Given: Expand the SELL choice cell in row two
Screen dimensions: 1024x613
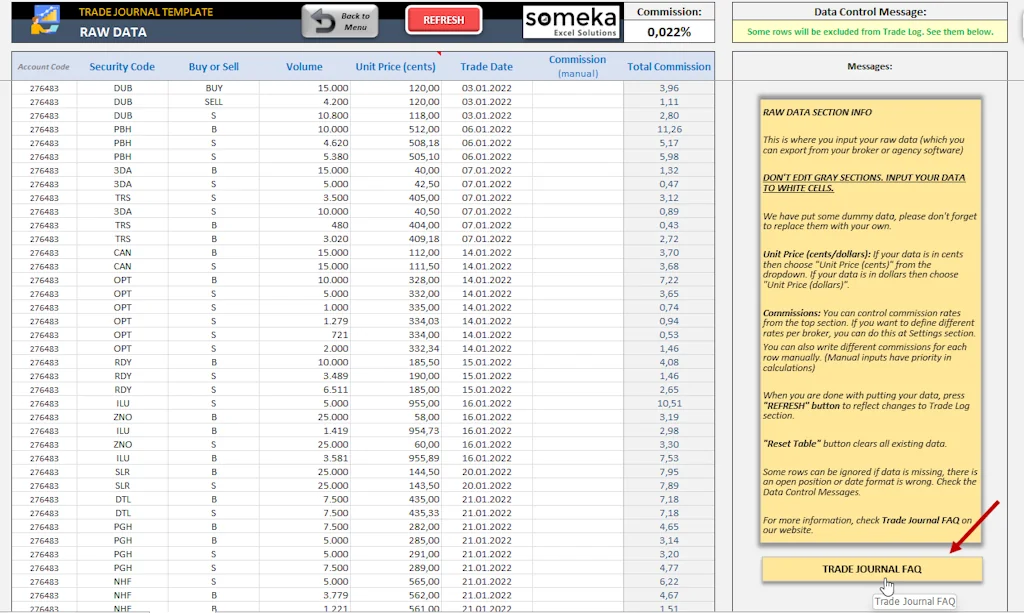Looking at the screenshot, I should click(213, 101).
